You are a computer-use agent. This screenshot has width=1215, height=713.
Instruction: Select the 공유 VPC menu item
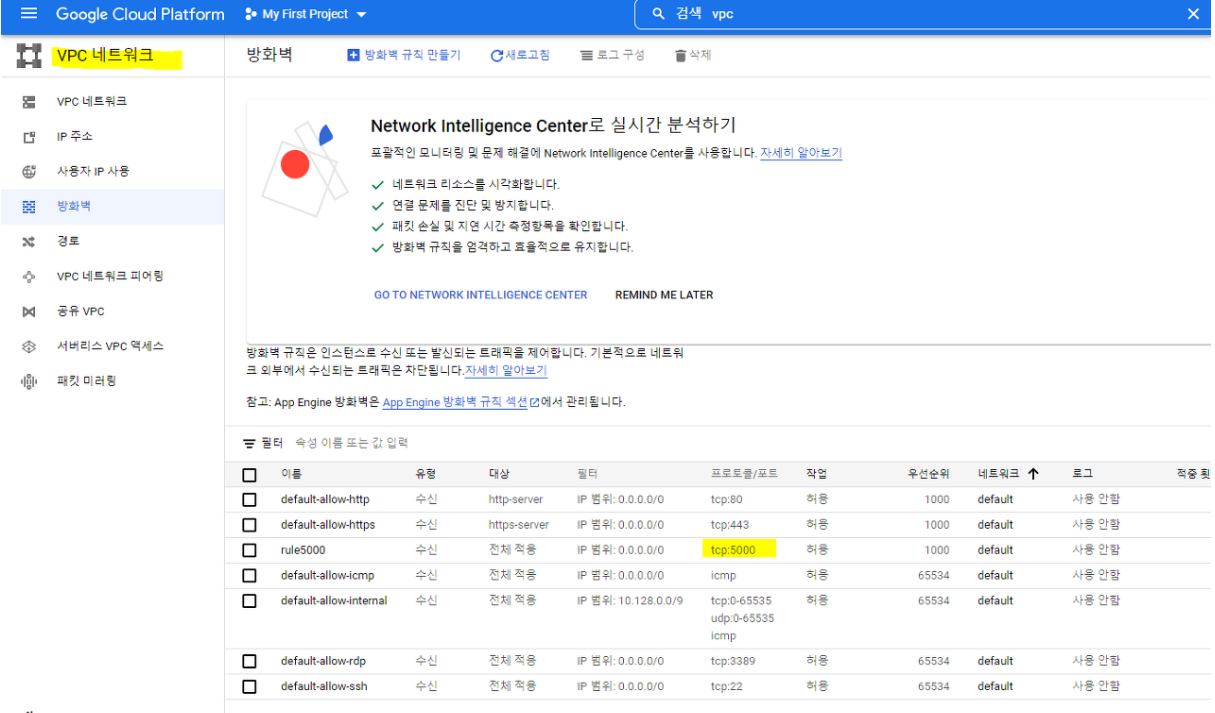(81, 312)
